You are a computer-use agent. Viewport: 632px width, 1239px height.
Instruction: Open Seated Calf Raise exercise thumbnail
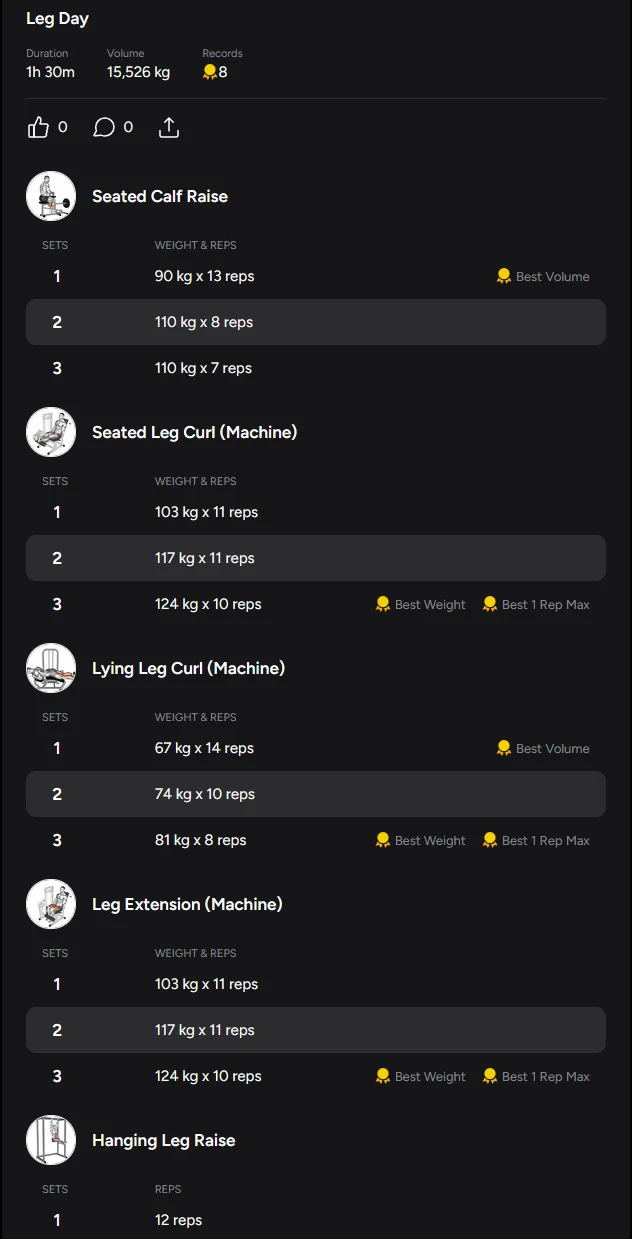tap(51, 196)
